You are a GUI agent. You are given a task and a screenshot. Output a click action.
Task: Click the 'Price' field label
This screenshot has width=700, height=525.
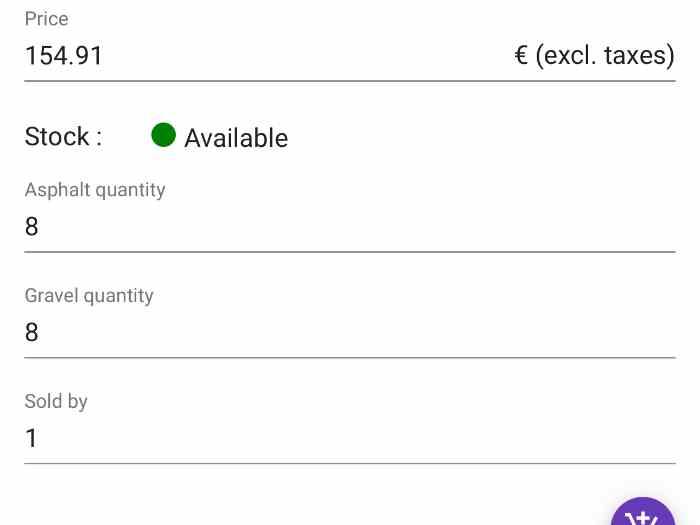46,19
